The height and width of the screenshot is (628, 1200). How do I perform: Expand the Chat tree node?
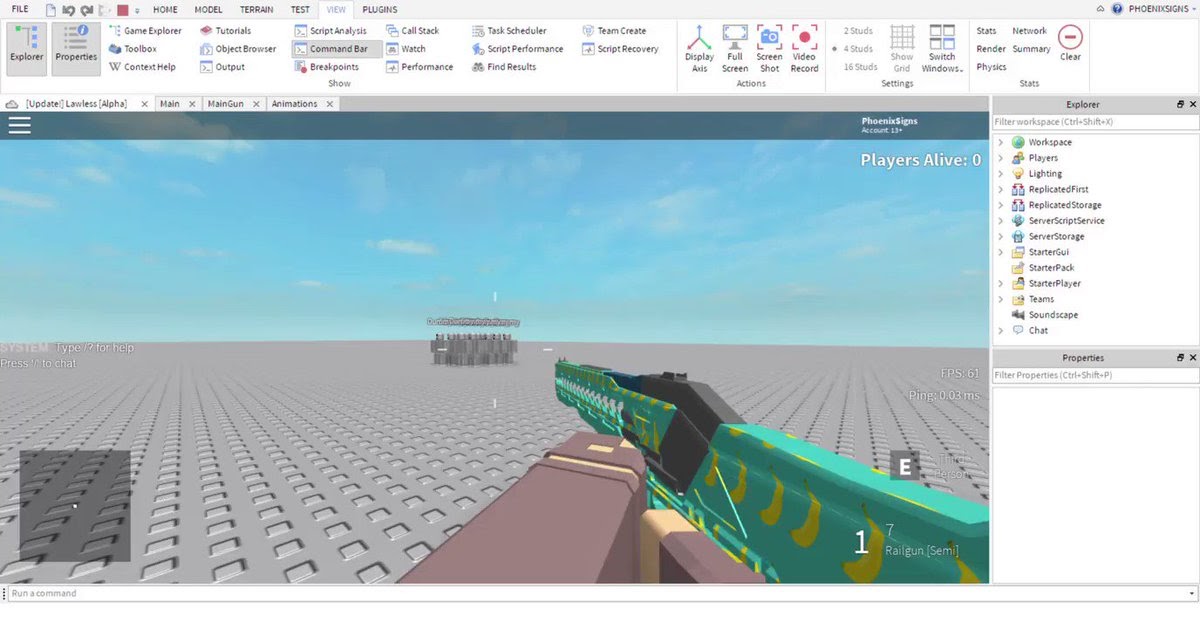coord(1001,330)
